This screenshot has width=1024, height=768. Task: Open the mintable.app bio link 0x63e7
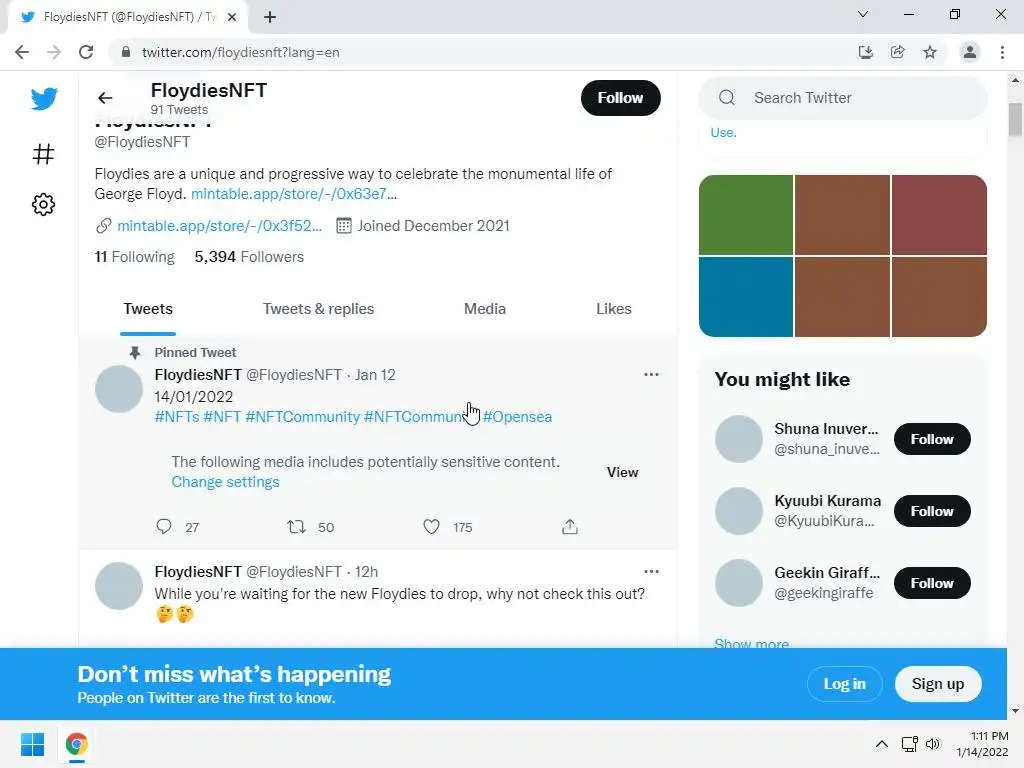293,194
